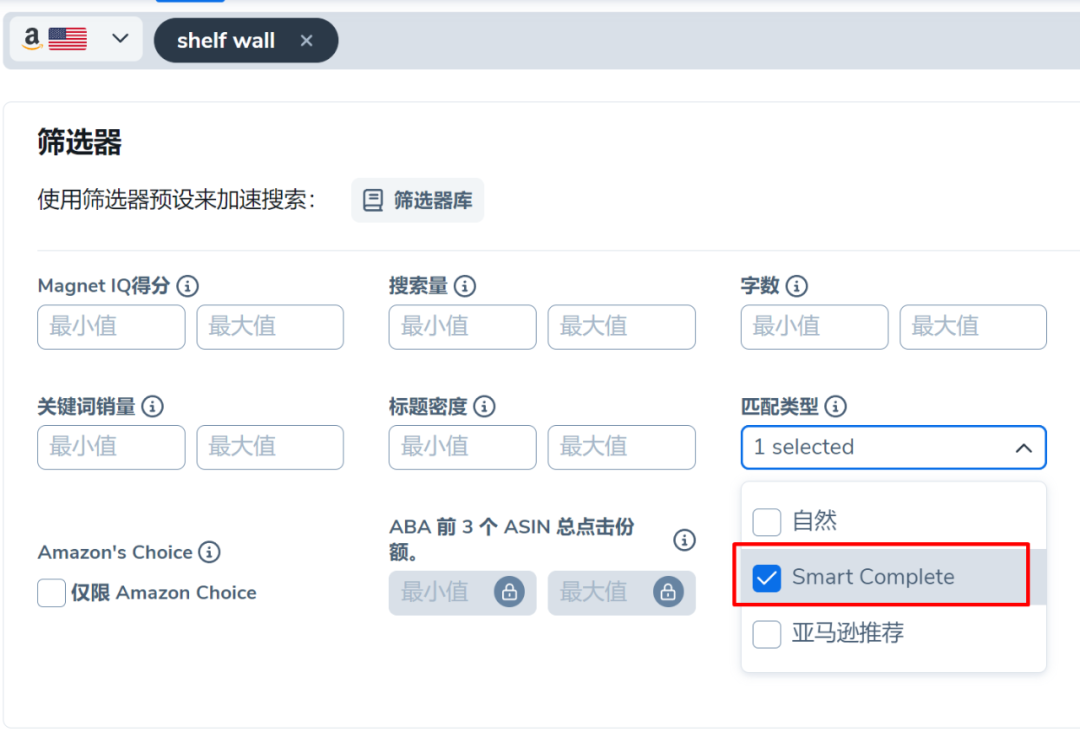Click info icon for ABA 前 3 个 ASIN 总点击份额
This screenshot has height=753, width=1080.
pos(684,539)
